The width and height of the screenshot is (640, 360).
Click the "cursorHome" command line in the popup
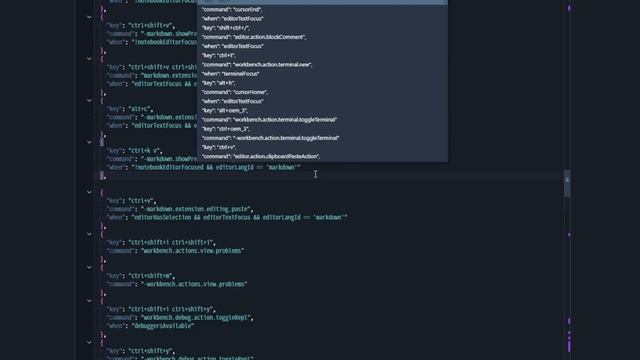pos(235,92)
